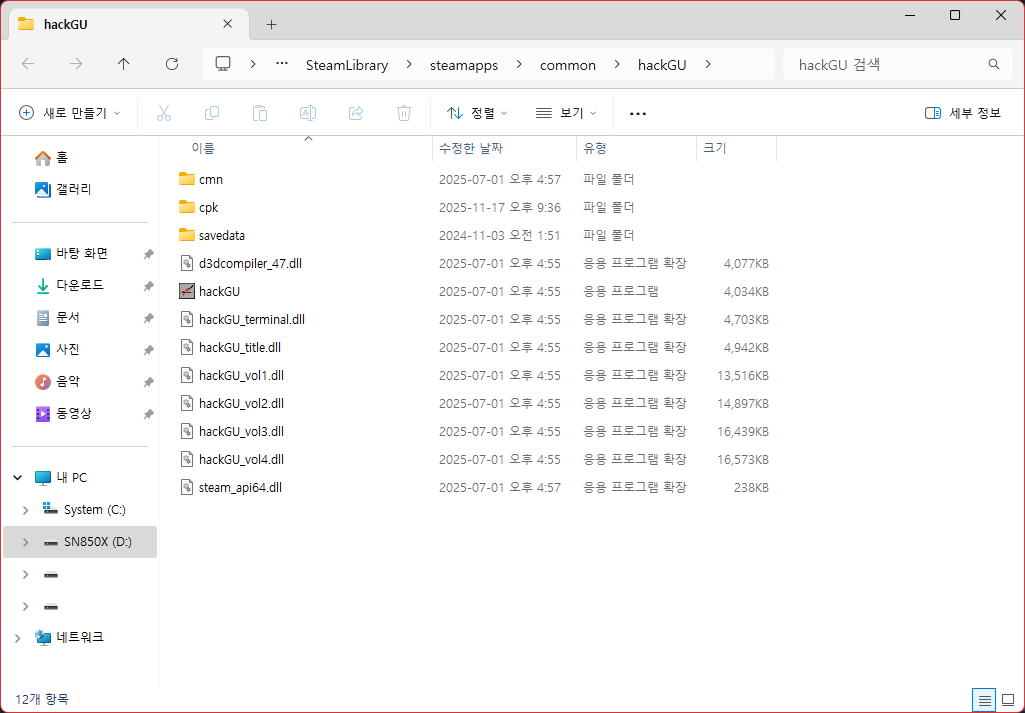Click steamapps in the address bar
This screenshot has height=713, width=1025.
tap(464, 65)
